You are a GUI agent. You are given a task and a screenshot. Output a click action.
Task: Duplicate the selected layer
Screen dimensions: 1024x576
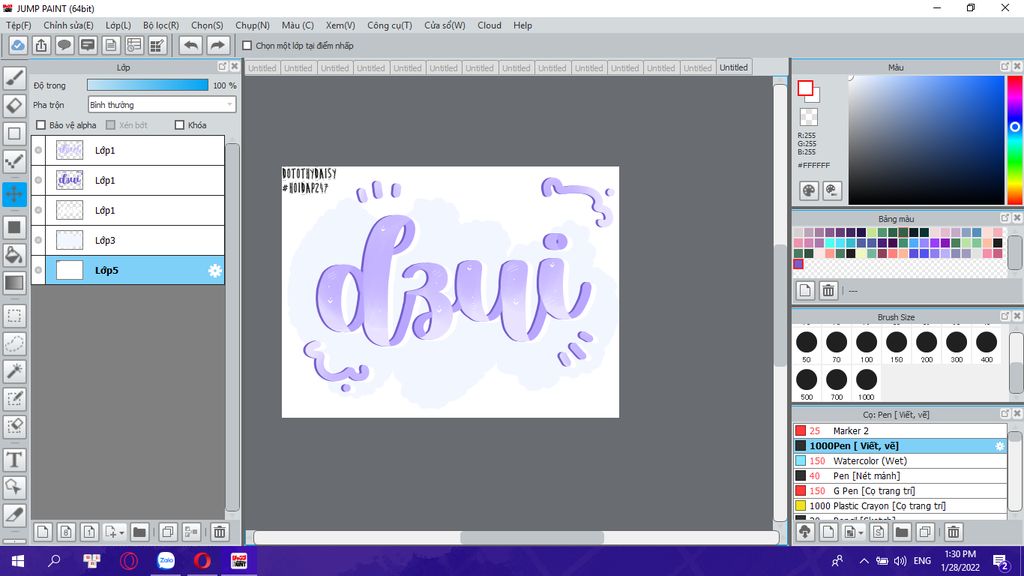point(168,532)
